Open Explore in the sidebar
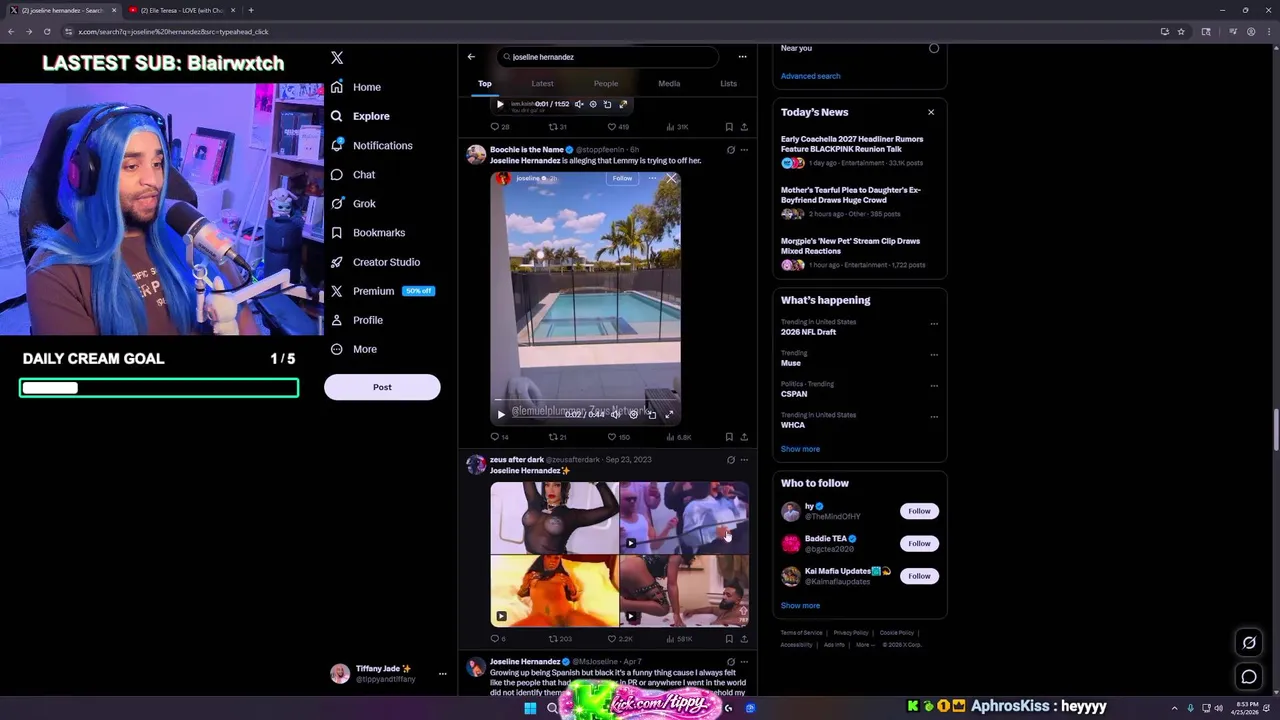This screenshot has height=720, width=1280. tap(360, 116)
